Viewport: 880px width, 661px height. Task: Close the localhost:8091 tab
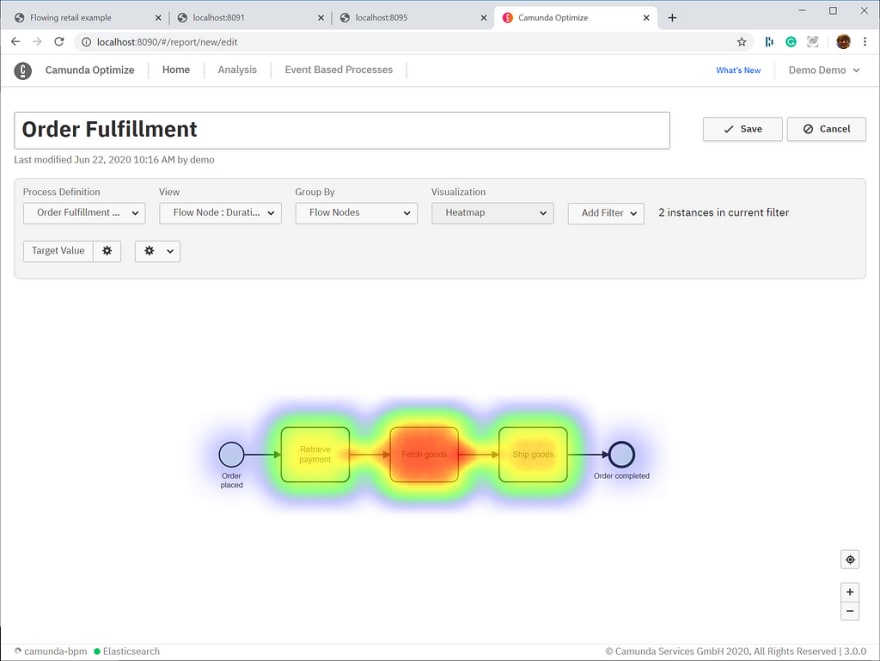tap(321, 18)
